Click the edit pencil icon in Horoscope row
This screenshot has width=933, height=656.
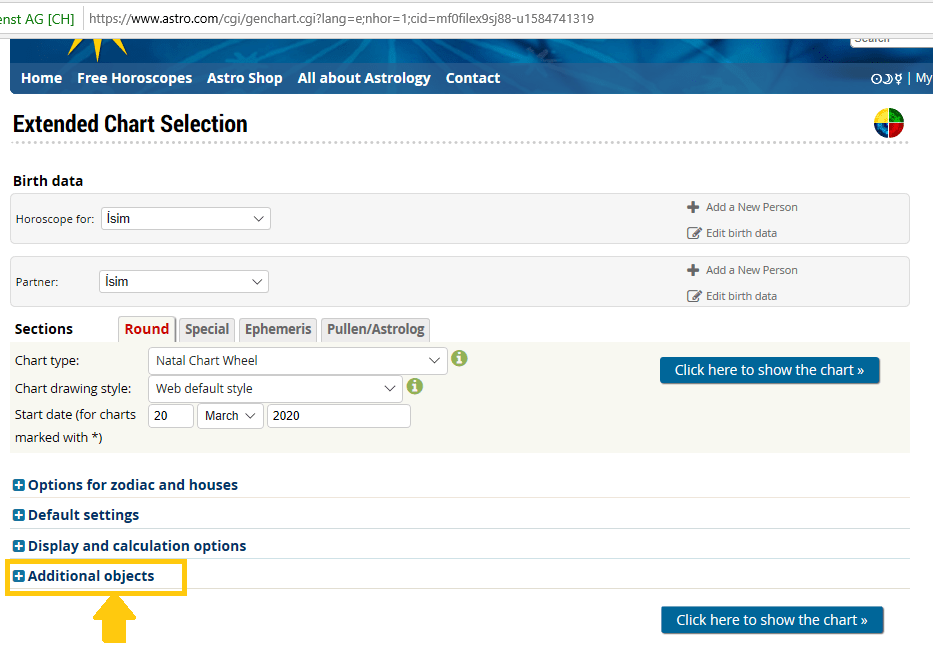click(x=694, y=233)
